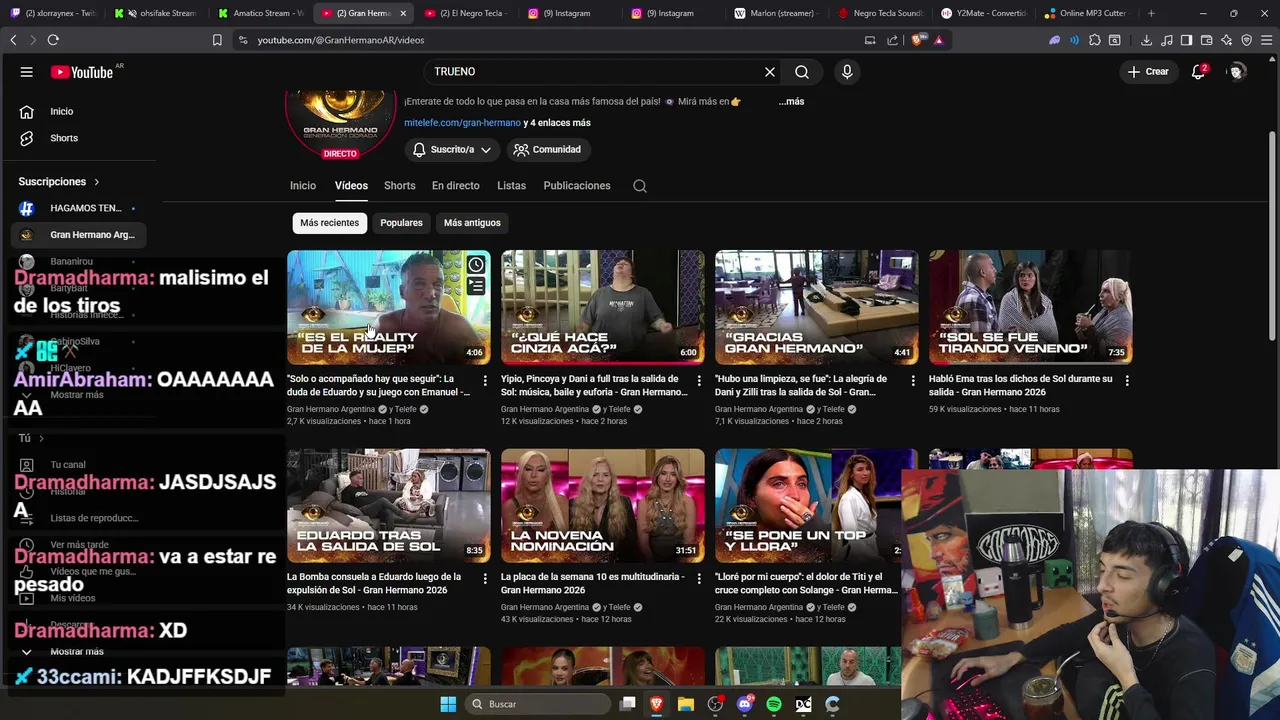Switch to Y2Mate Convertidor tab
1280x720 pixels.
983,13
